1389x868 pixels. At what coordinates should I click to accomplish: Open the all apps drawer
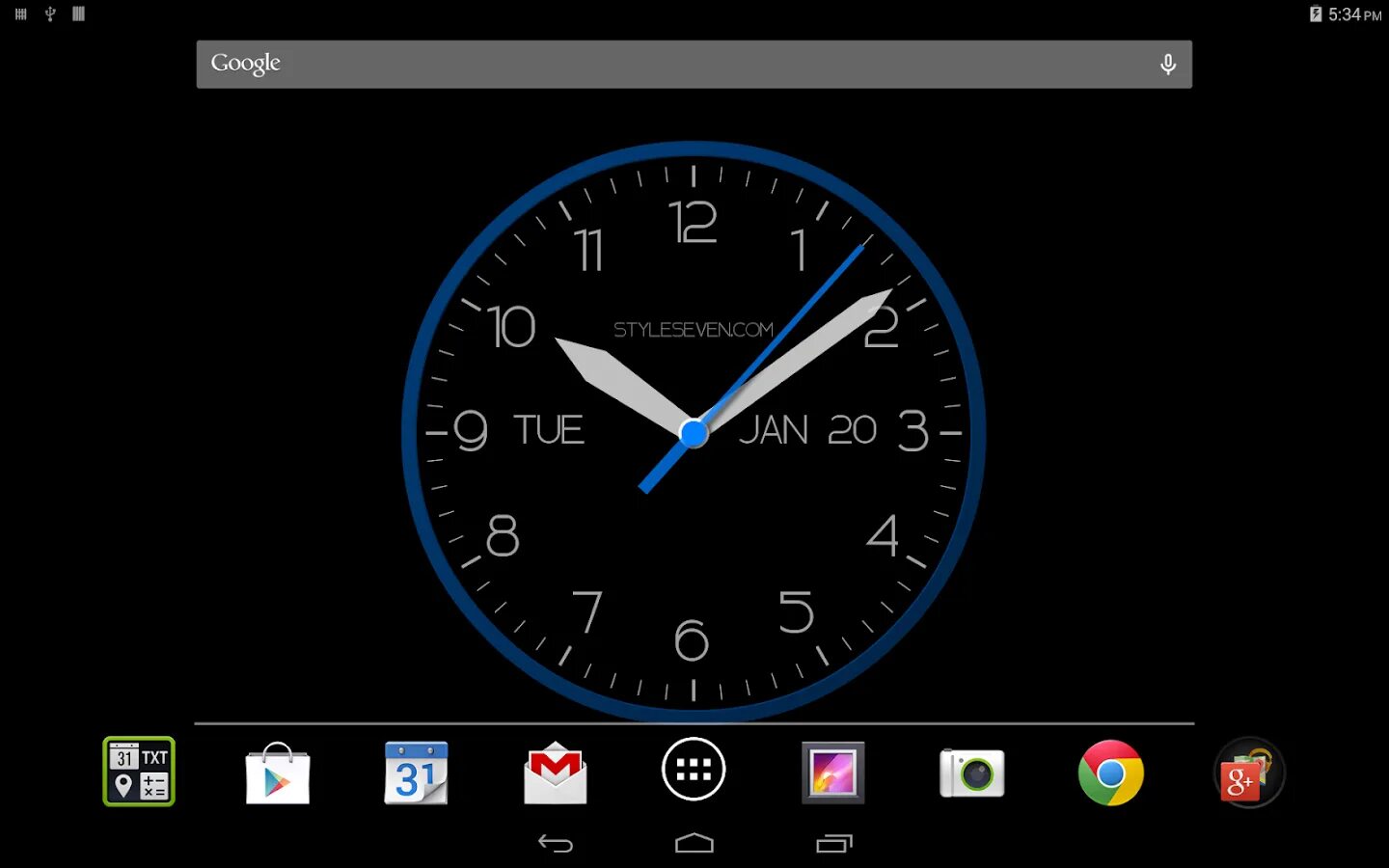point(694,769)
